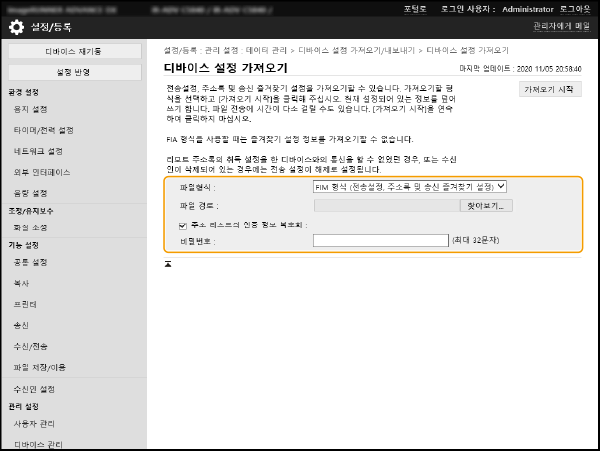Click the back-to-top arrow icon
The width and height of the screenshot is (600, 451).
coord(168,264)
